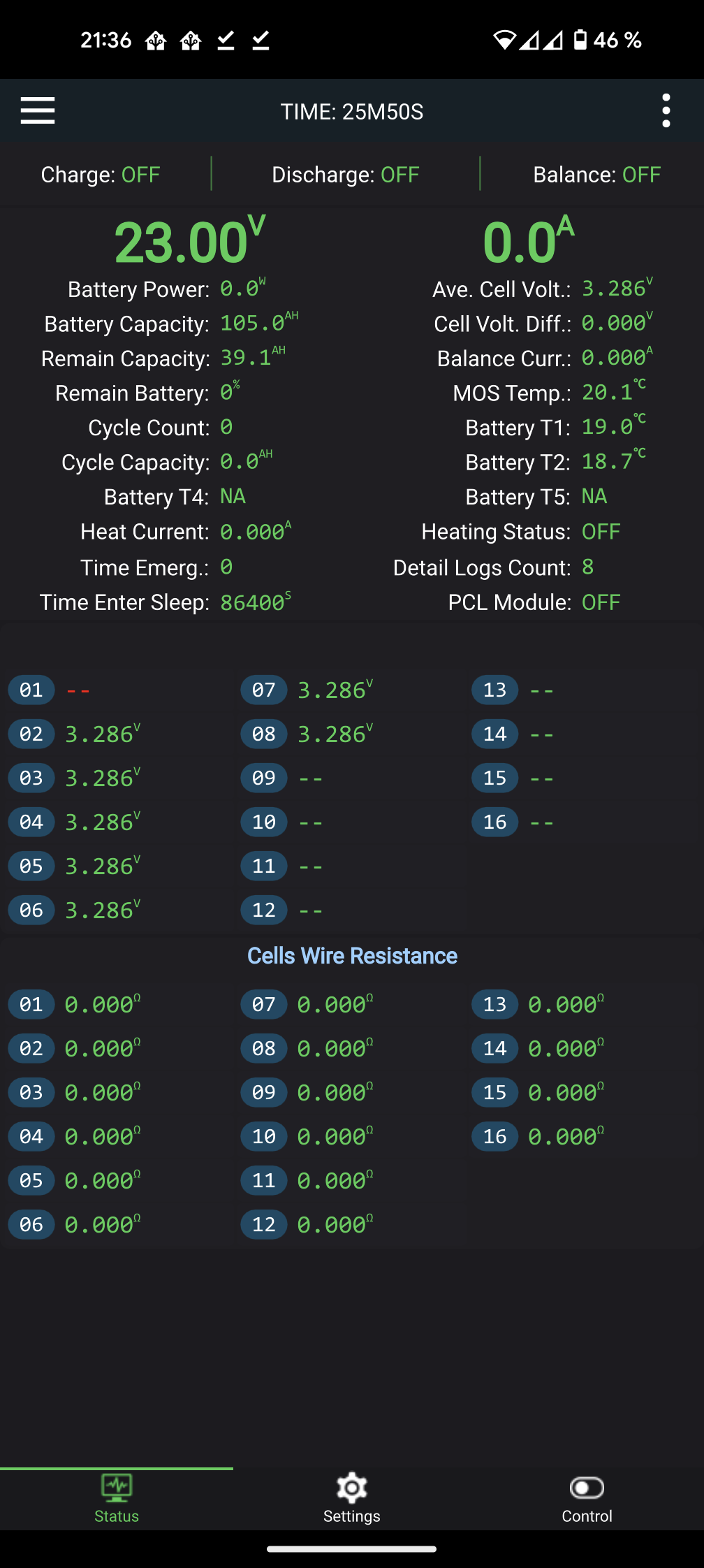Open the hamburger navigation menu
The image size is (704, 1568).
[x=38, y=111]
